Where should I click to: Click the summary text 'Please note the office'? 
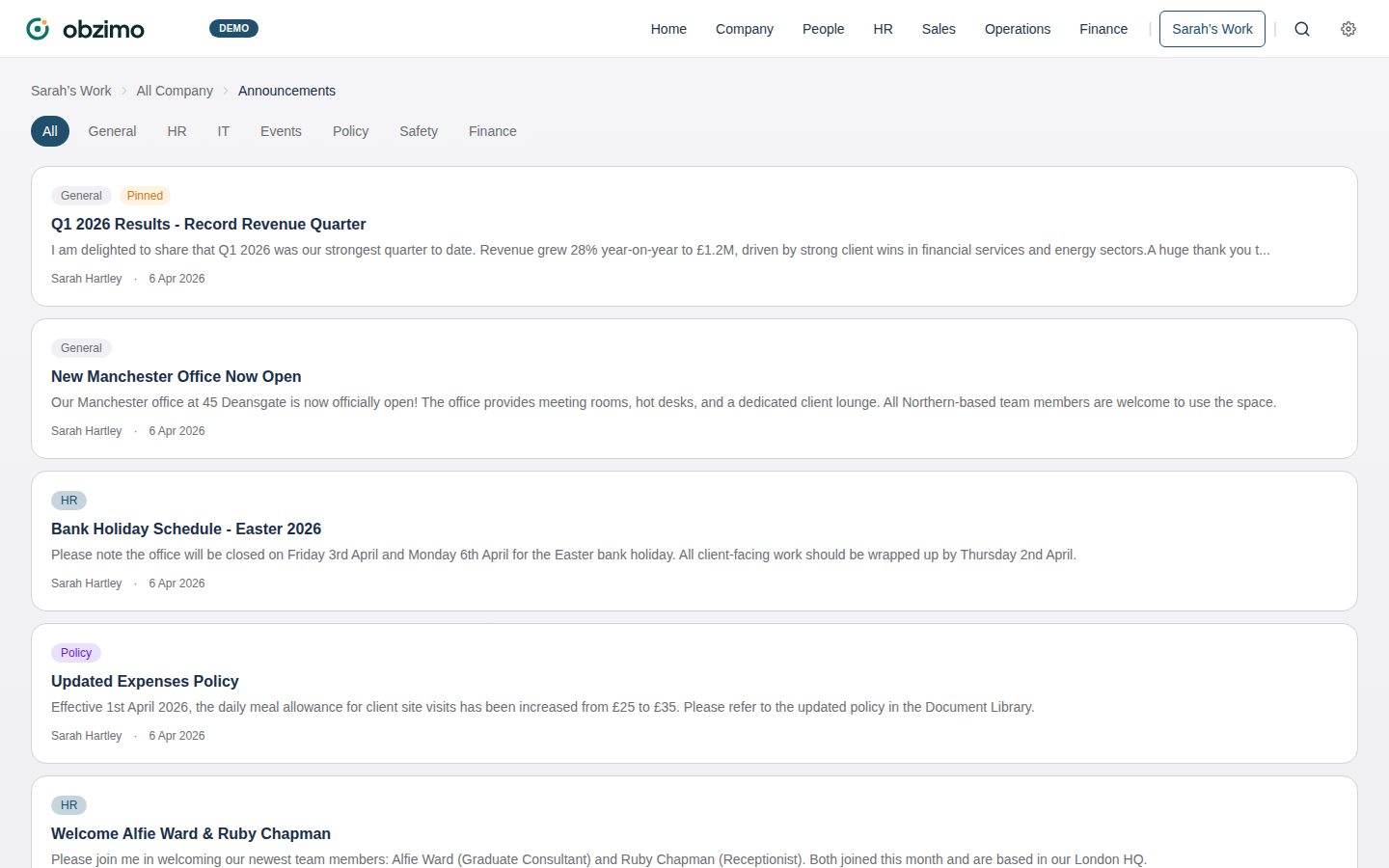[x=563, y=555]
